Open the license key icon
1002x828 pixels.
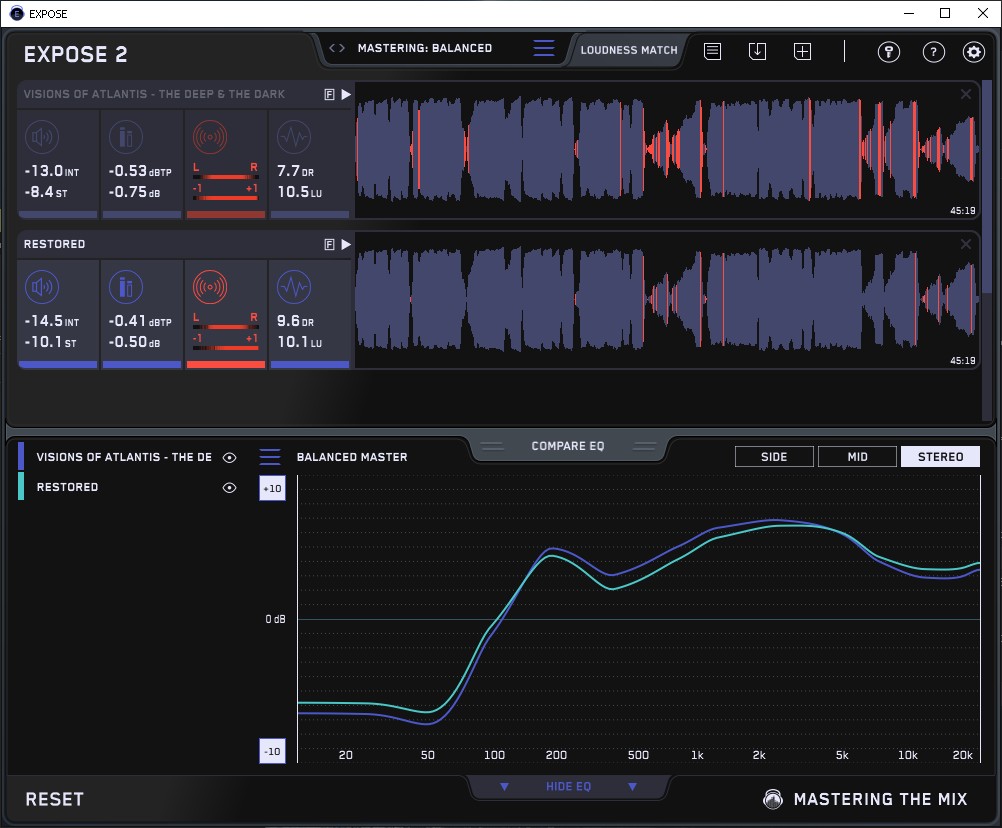point(889,52)
